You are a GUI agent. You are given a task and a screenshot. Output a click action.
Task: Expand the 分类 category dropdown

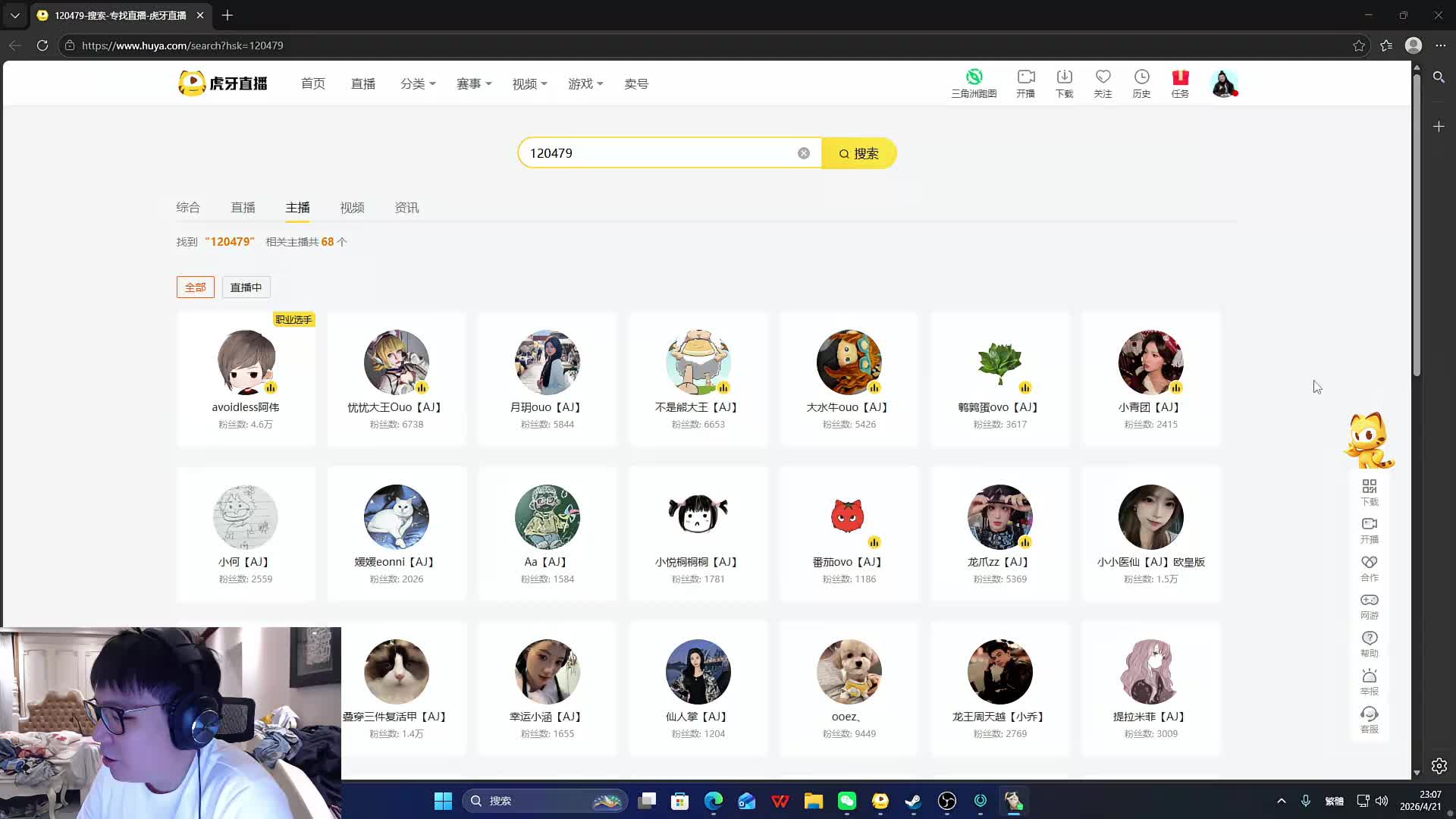[417, 83]
